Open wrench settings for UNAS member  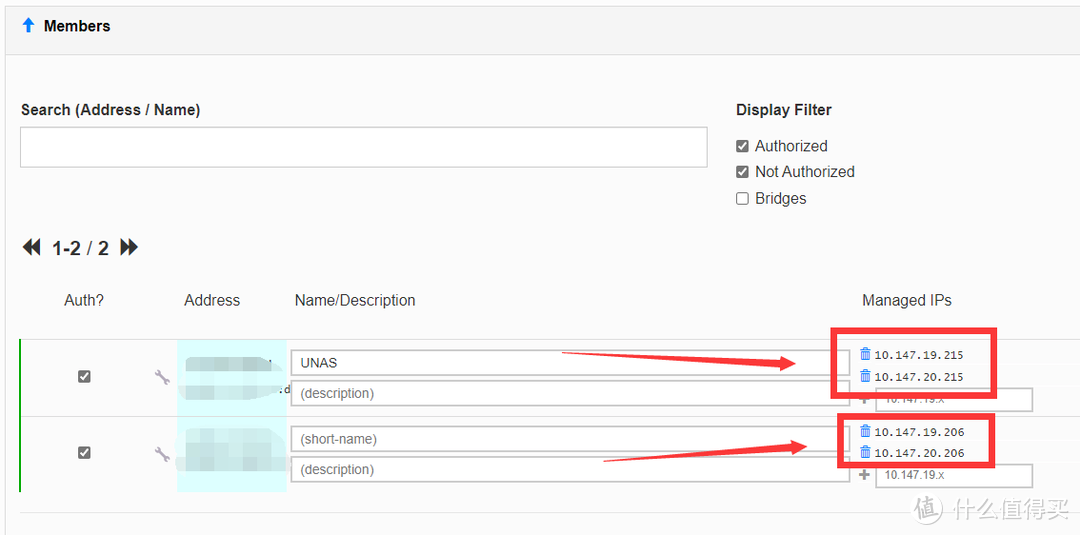pyautogui.click(x=162, y=377)
